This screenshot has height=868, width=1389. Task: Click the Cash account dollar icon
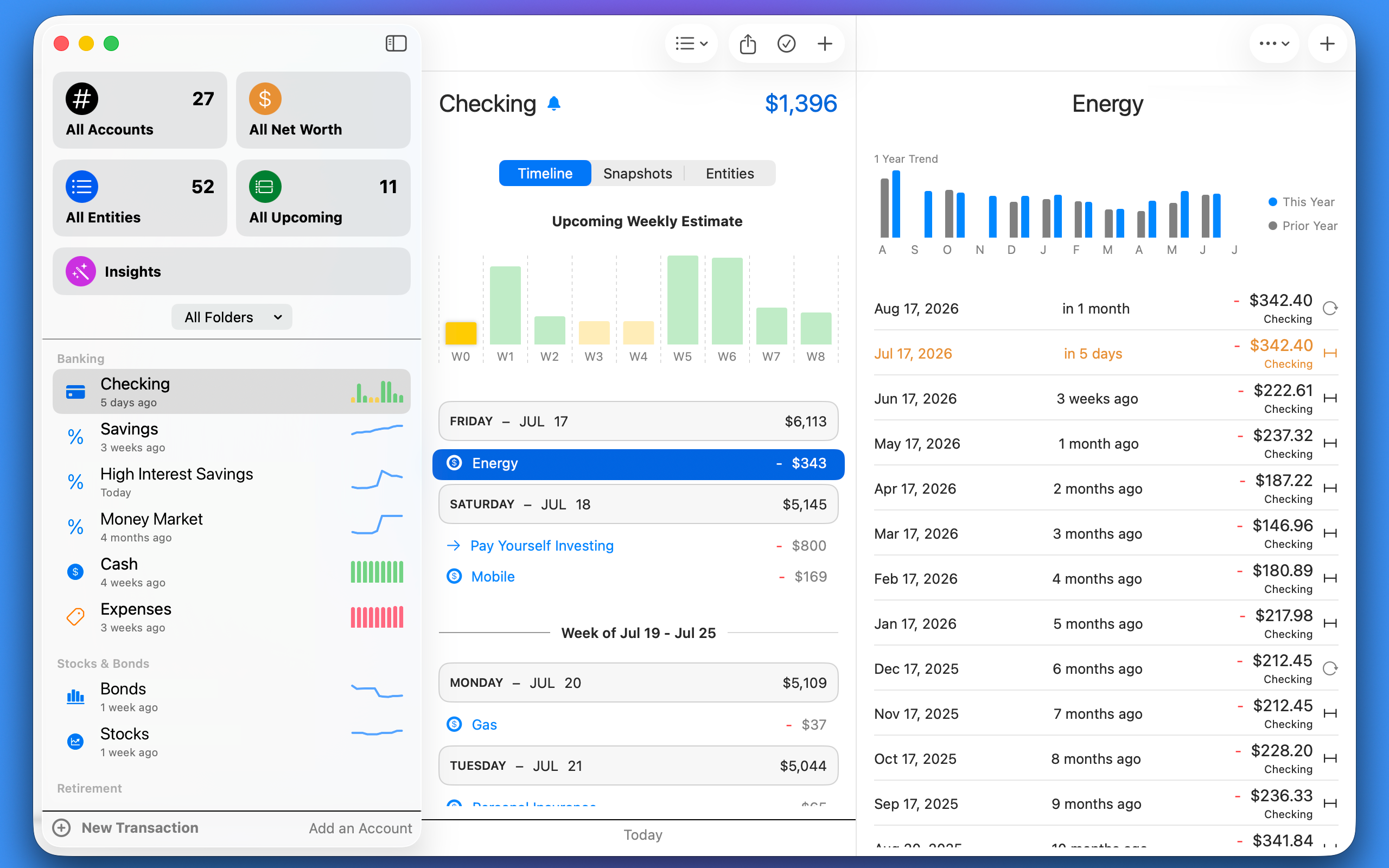click(x=75, y=572)
